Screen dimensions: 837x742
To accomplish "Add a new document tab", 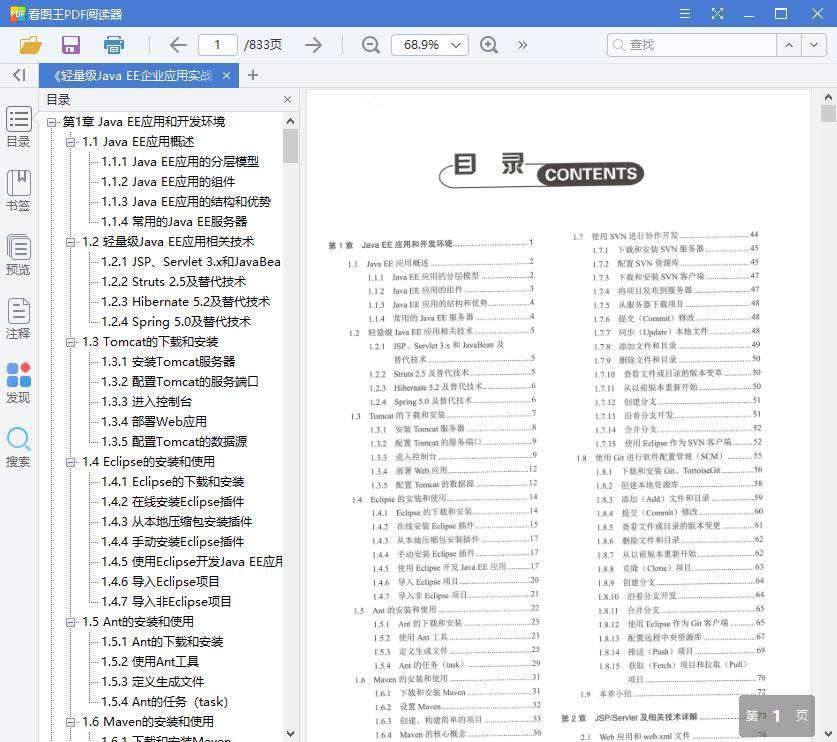I will click(253, 75).
